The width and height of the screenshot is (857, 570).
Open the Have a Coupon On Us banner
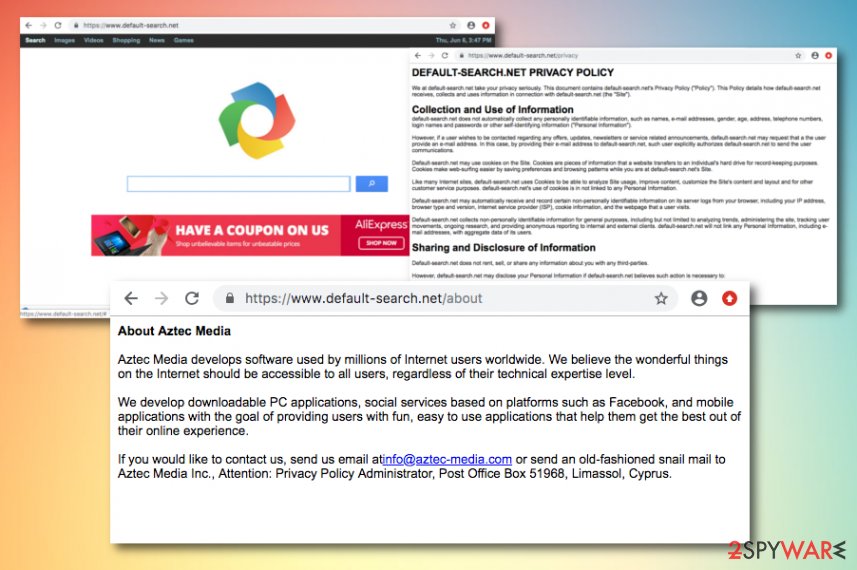[250, 235]
